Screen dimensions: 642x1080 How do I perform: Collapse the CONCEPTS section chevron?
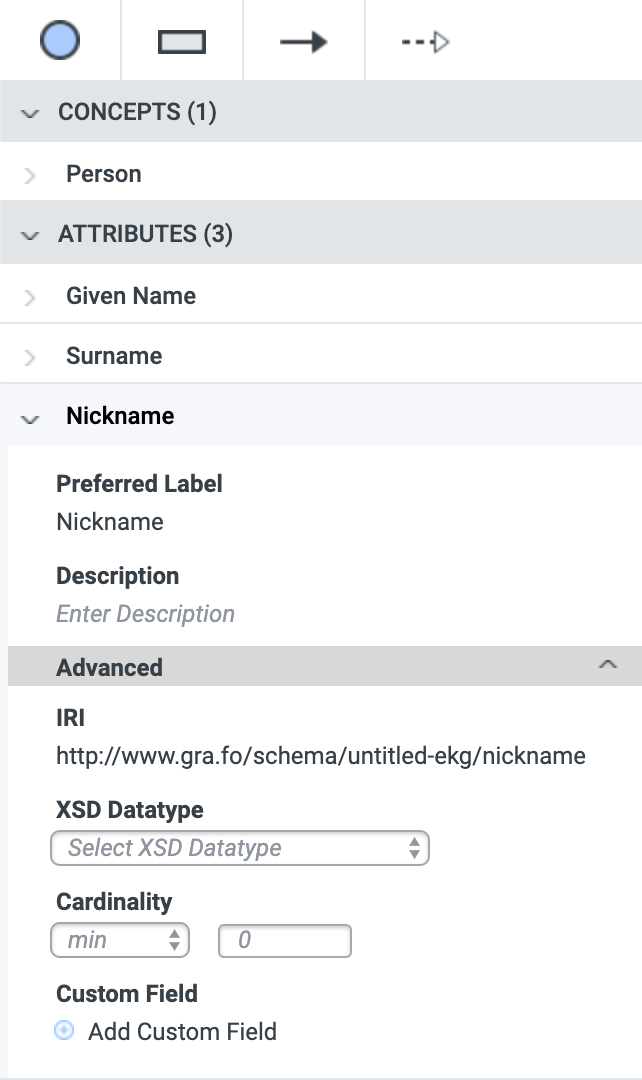pyautogui.click(x=30, y=113)
